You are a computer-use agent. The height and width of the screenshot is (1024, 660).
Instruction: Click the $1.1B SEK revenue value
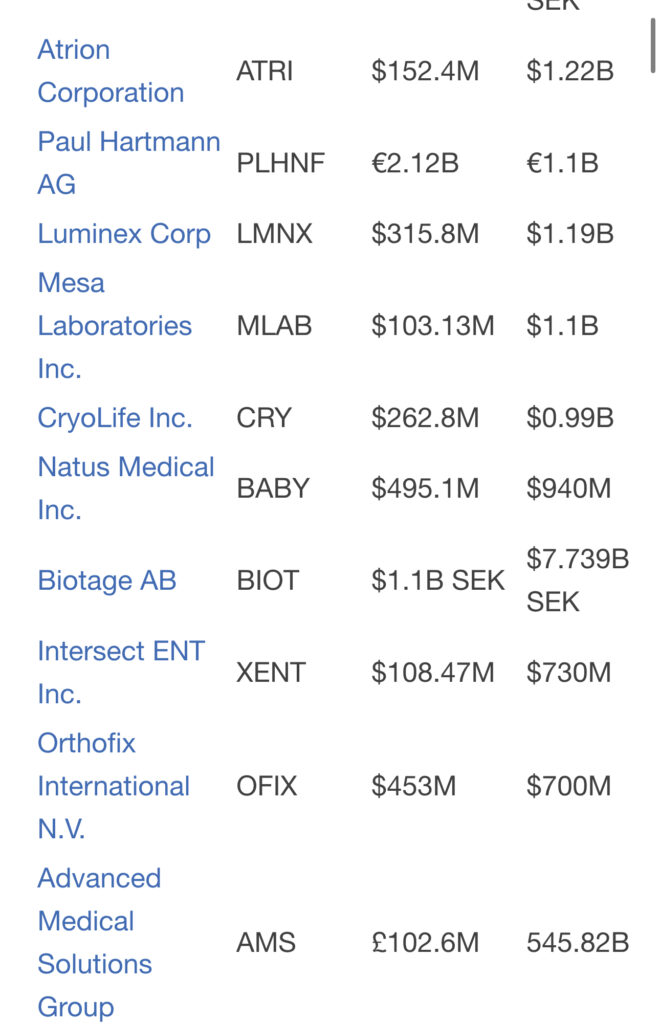(438, 581)
